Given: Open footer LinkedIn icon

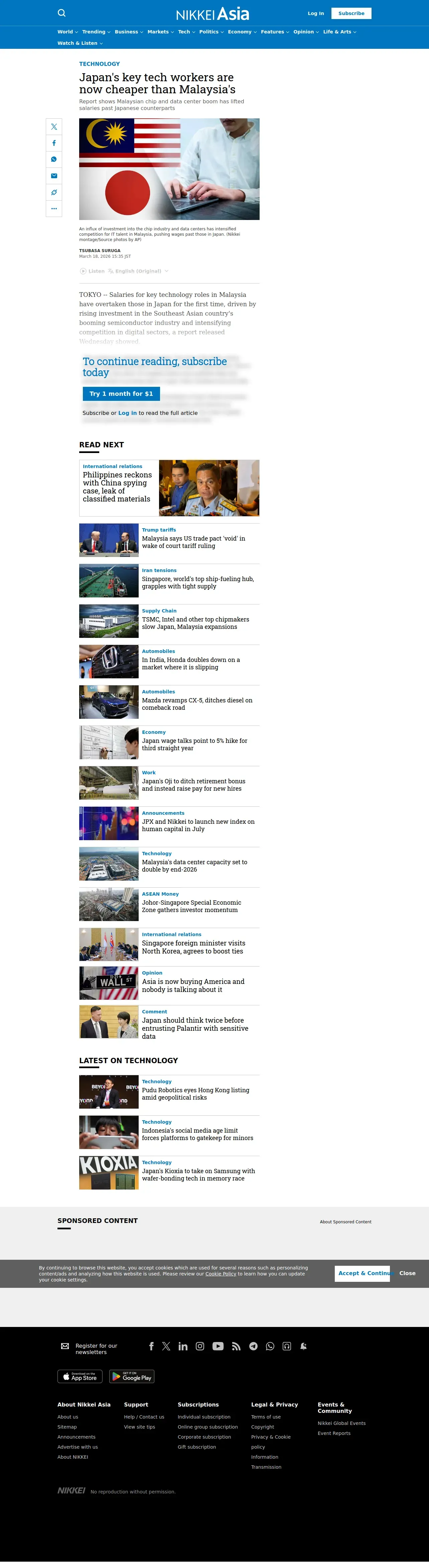Looking at the screenshot, I should [x=183, y=1346].
